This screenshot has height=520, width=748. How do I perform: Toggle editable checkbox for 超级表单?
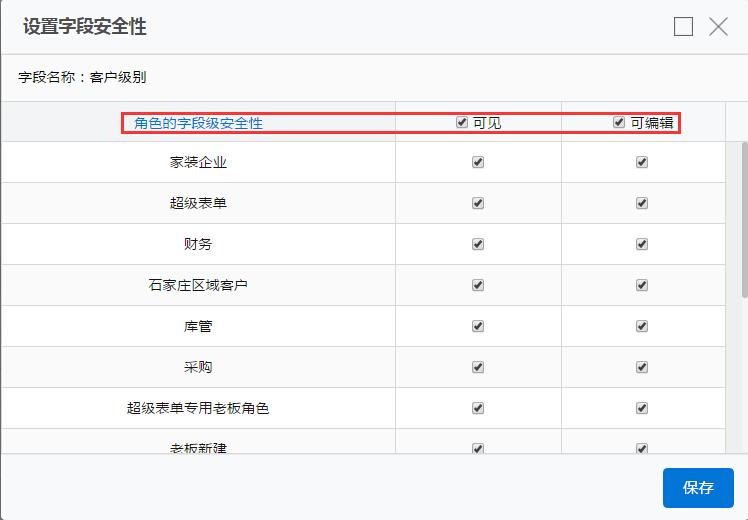[x=642, y=203]
